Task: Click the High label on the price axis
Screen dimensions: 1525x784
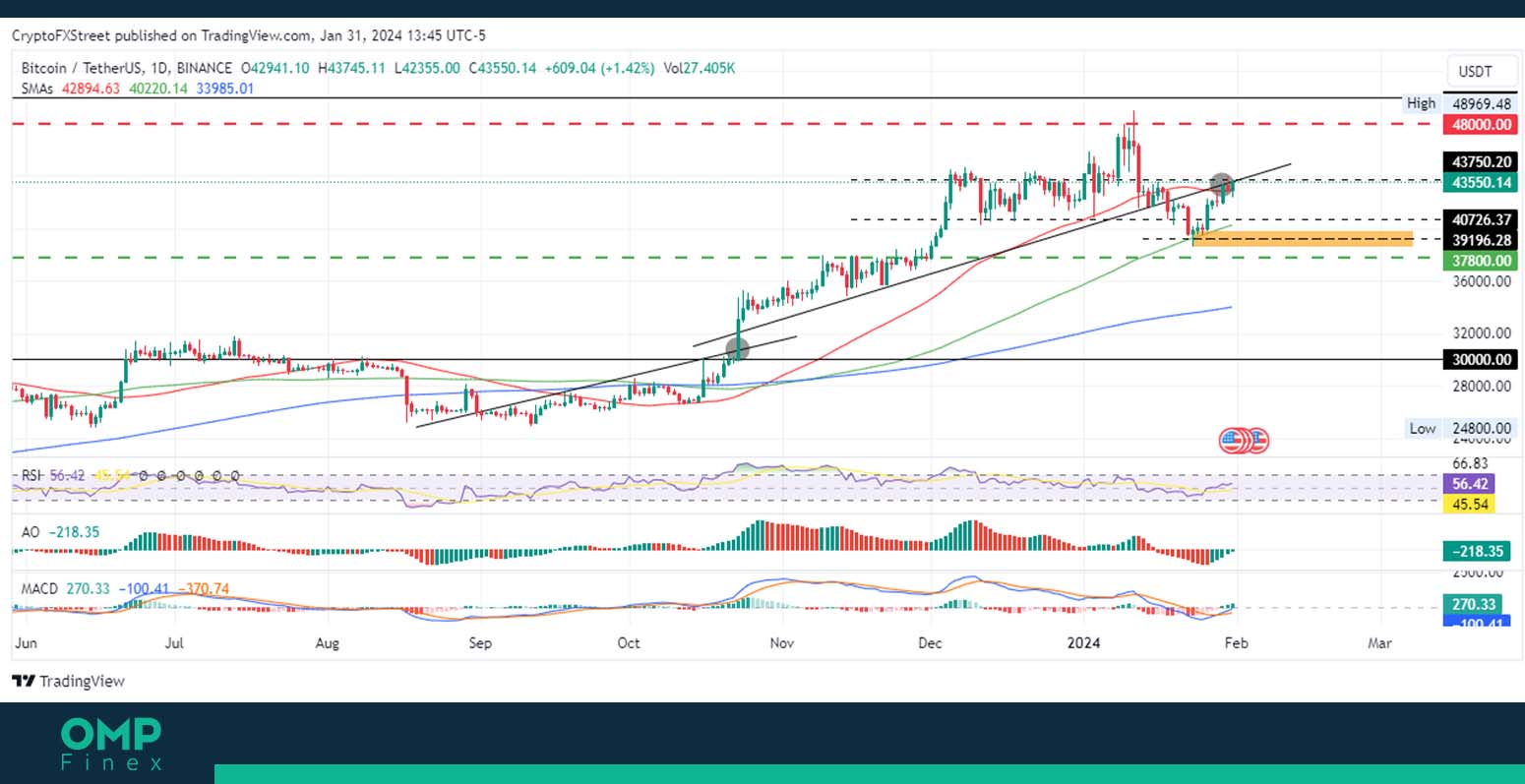Action: 1421,103
